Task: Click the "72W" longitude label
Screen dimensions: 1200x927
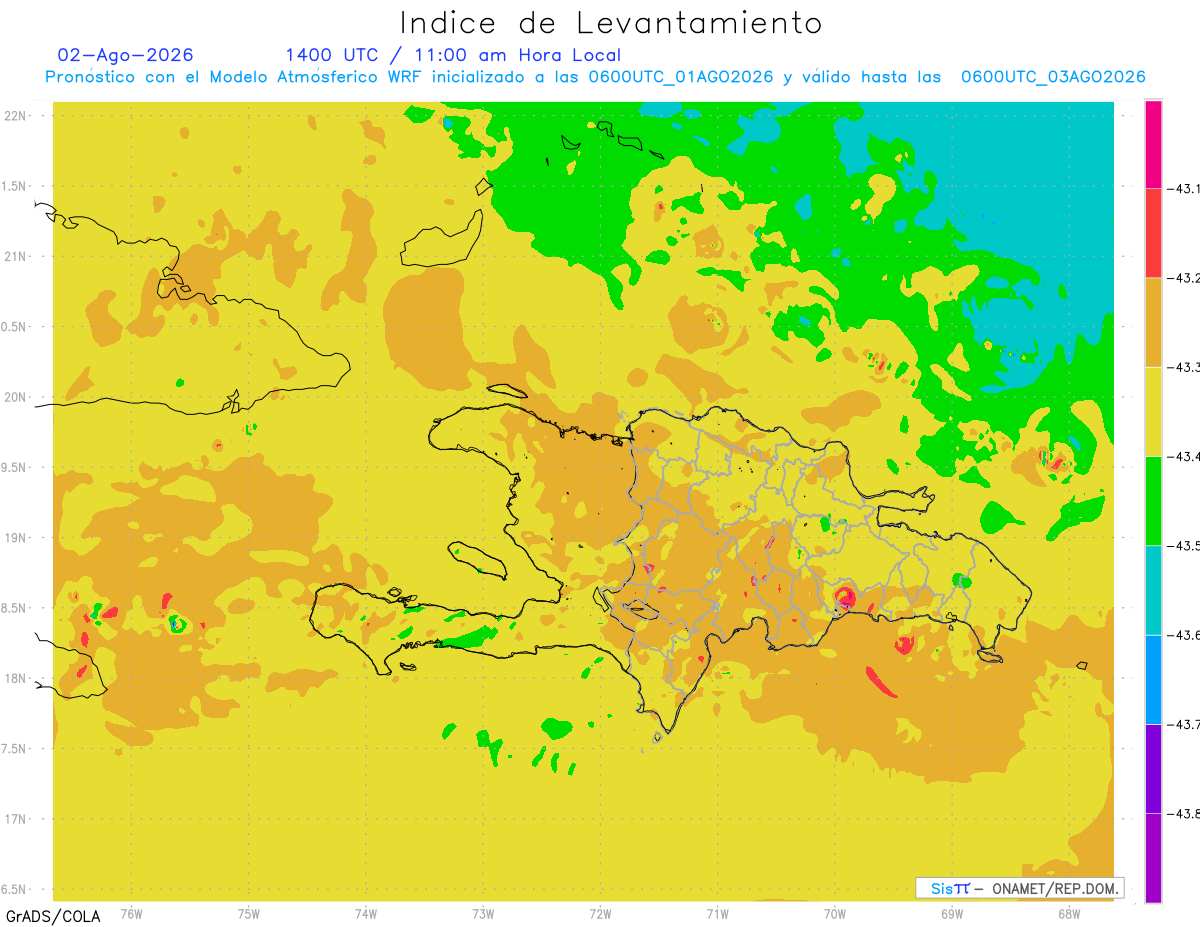Action: [600, 913]
